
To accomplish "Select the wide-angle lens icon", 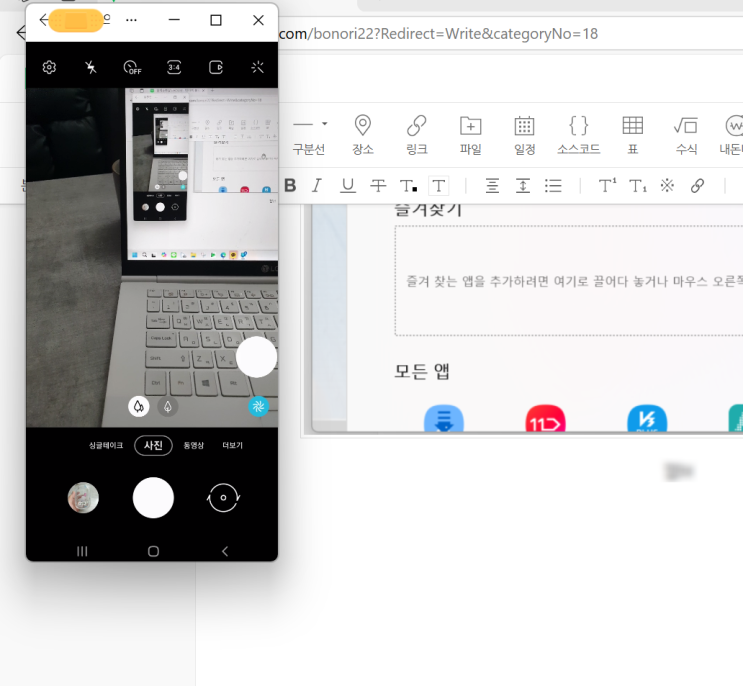I will [x=138, y=406].
